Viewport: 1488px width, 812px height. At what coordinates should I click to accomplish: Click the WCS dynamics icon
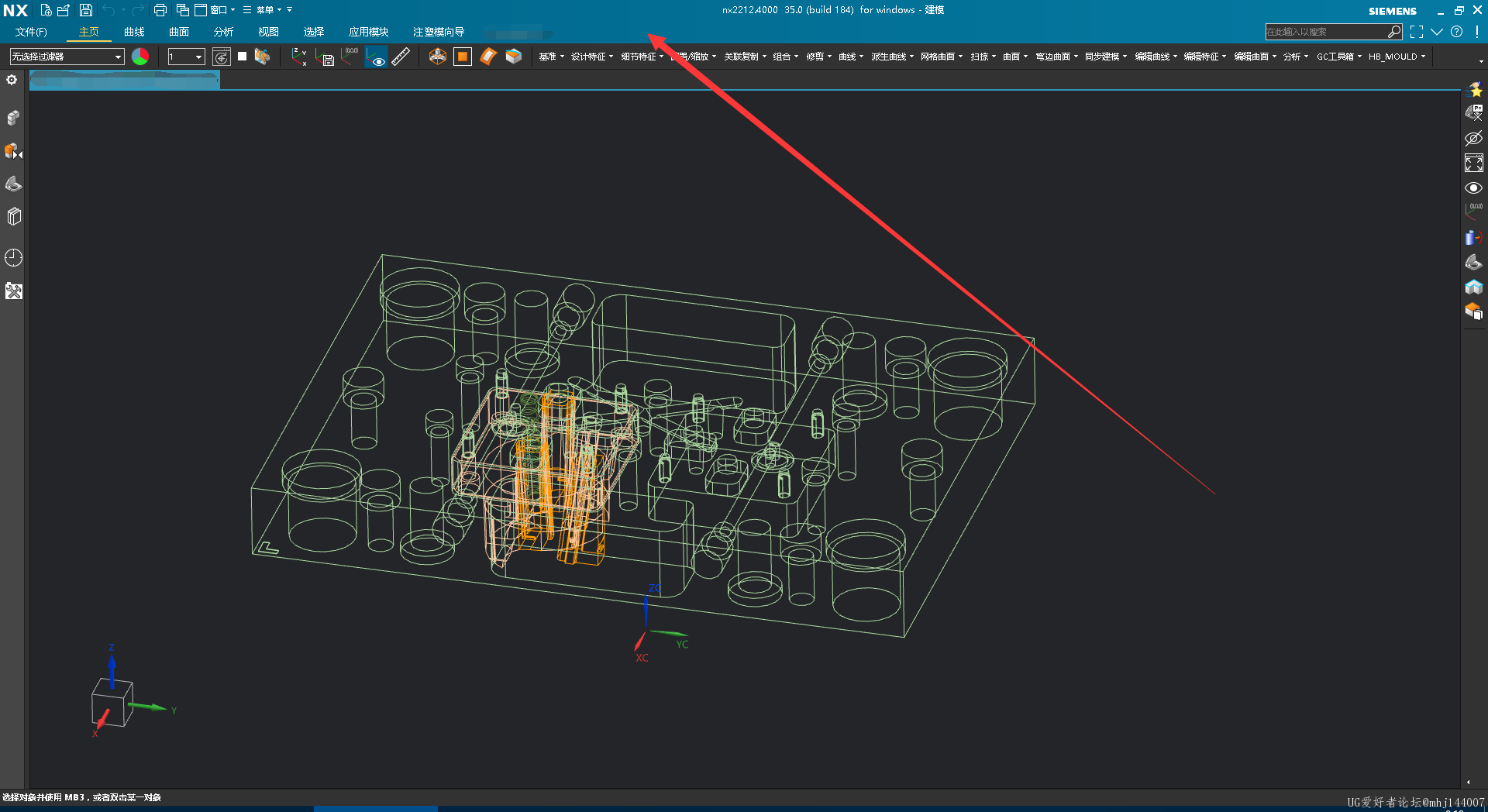(350, 56)
